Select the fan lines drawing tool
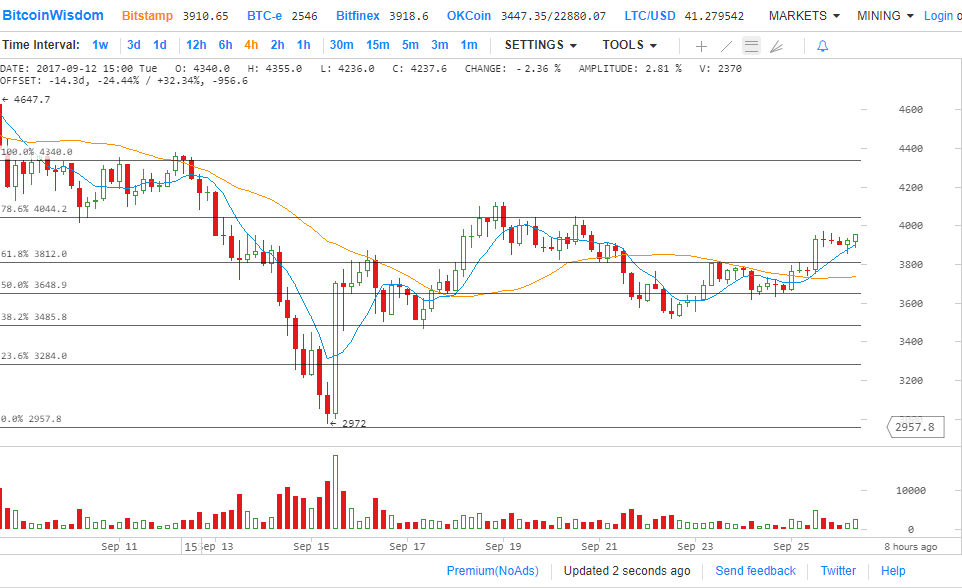962x588 pixels. tap(777, 46)
